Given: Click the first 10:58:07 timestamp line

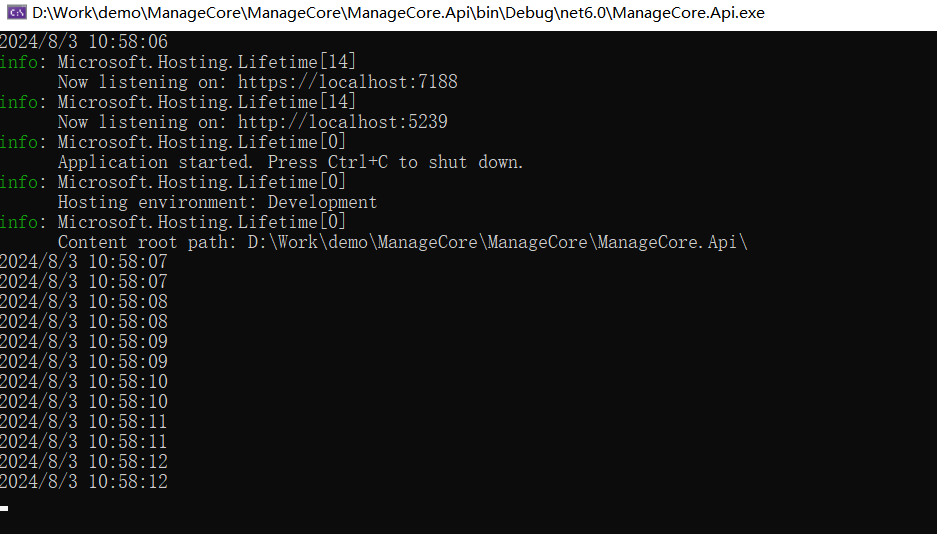Looking at the screenshot, I should click(x=84, y=262).
